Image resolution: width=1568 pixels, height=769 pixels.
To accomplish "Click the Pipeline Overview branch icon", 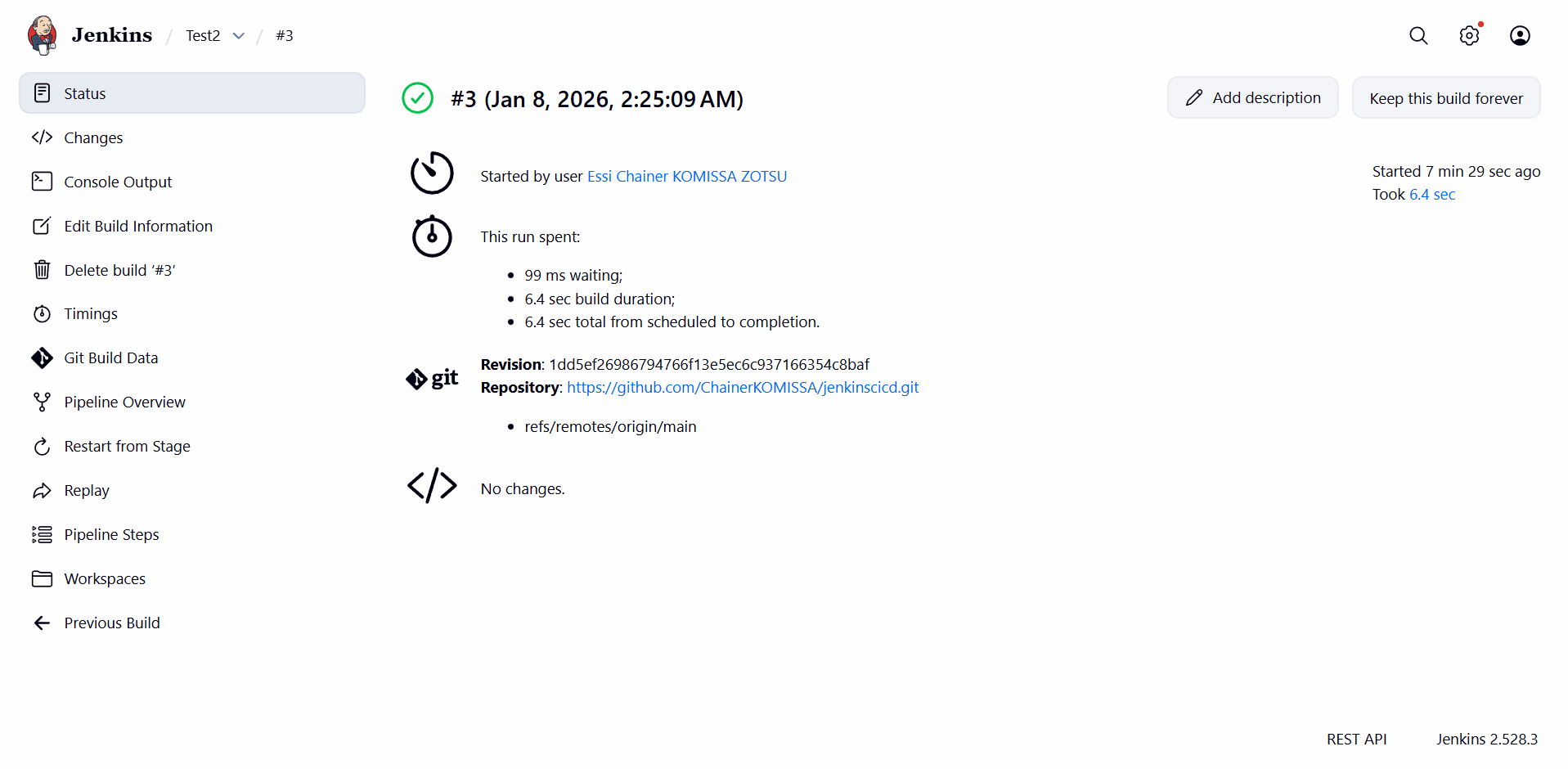I will point(42,402).
